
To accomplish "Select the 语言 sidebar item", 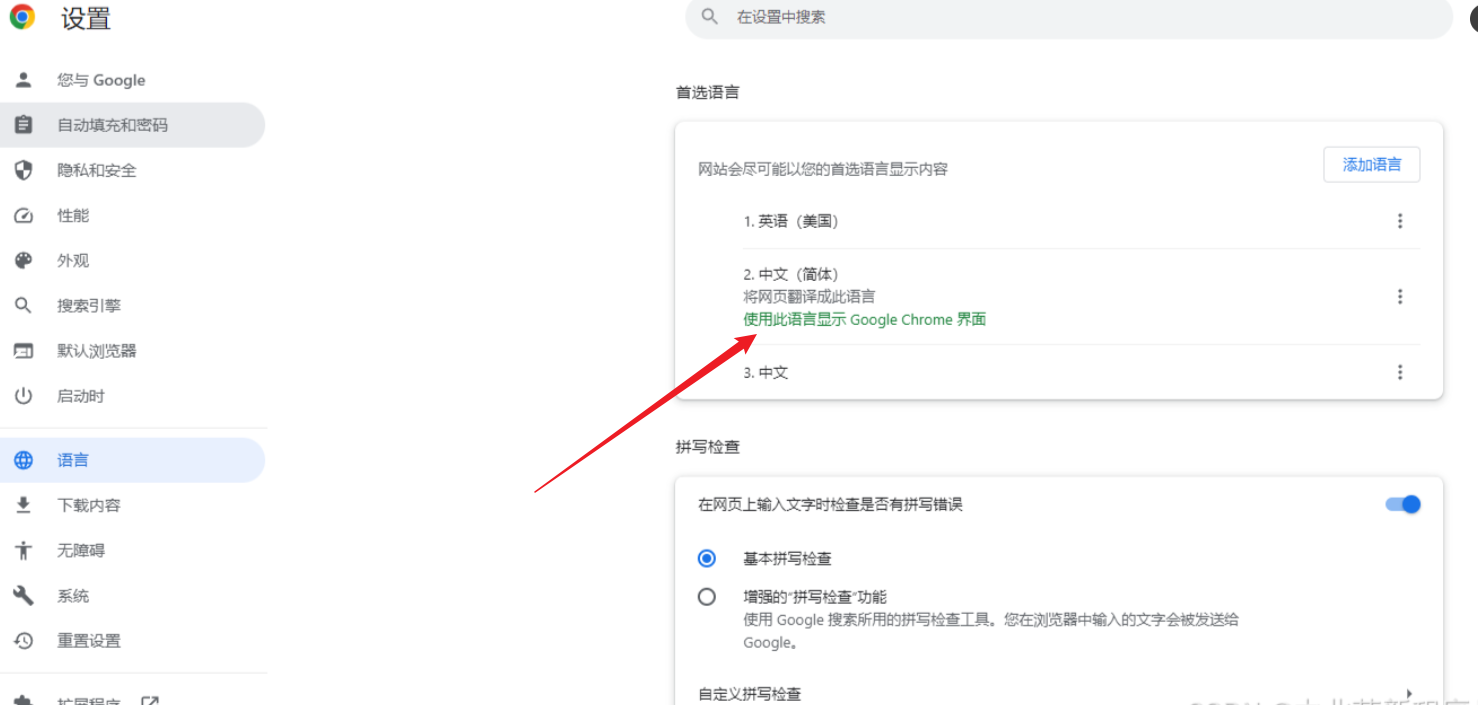I will pos(132,460).
